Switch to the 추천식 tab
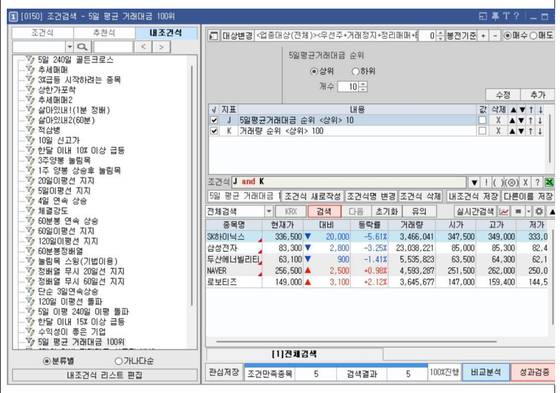 pos(104,33)
